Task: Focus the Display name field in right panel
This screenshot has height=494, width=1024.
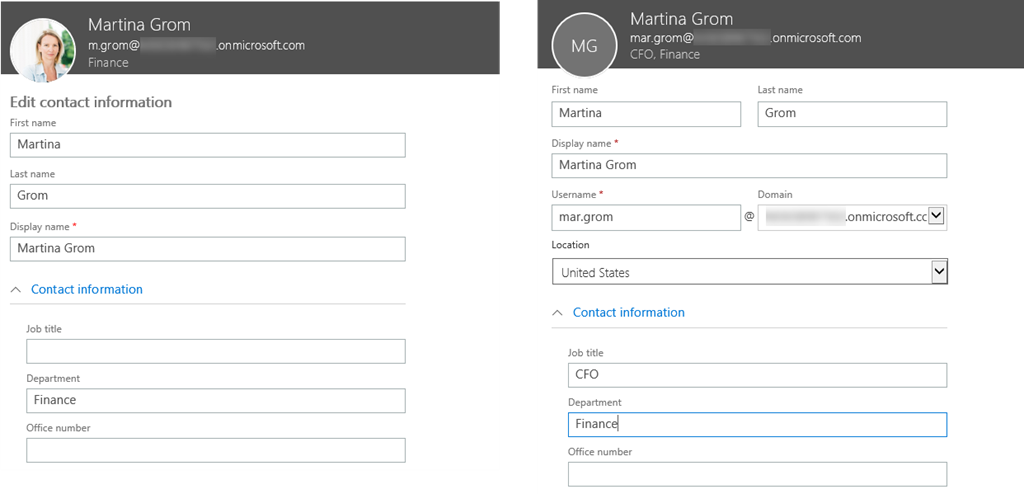Action: coord(748,165)
